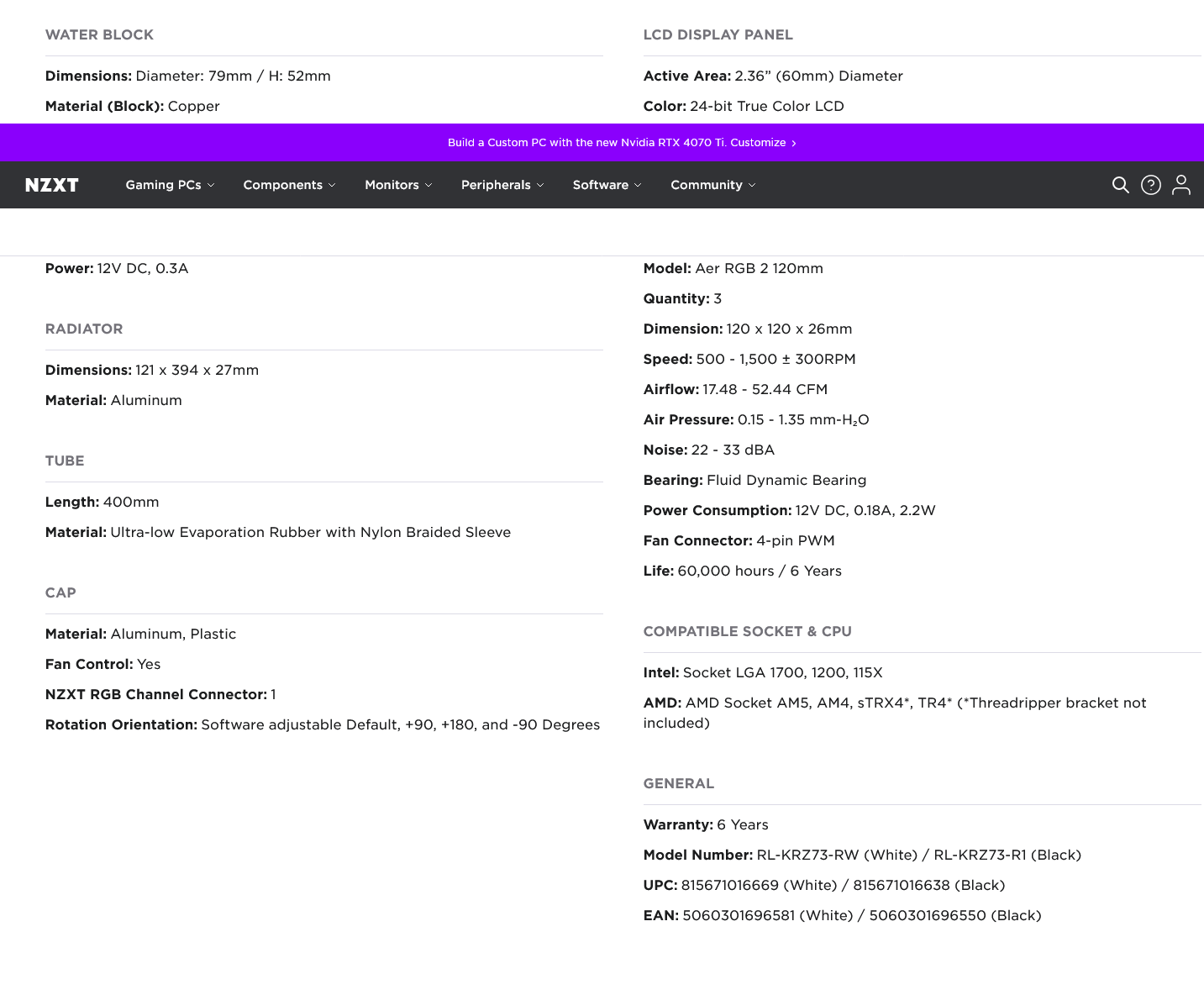Select fan dimension '120 x 120 x 26mm'
Image resolution: width=1204 pixels, height=995 pixels.
tap(790, 329)
